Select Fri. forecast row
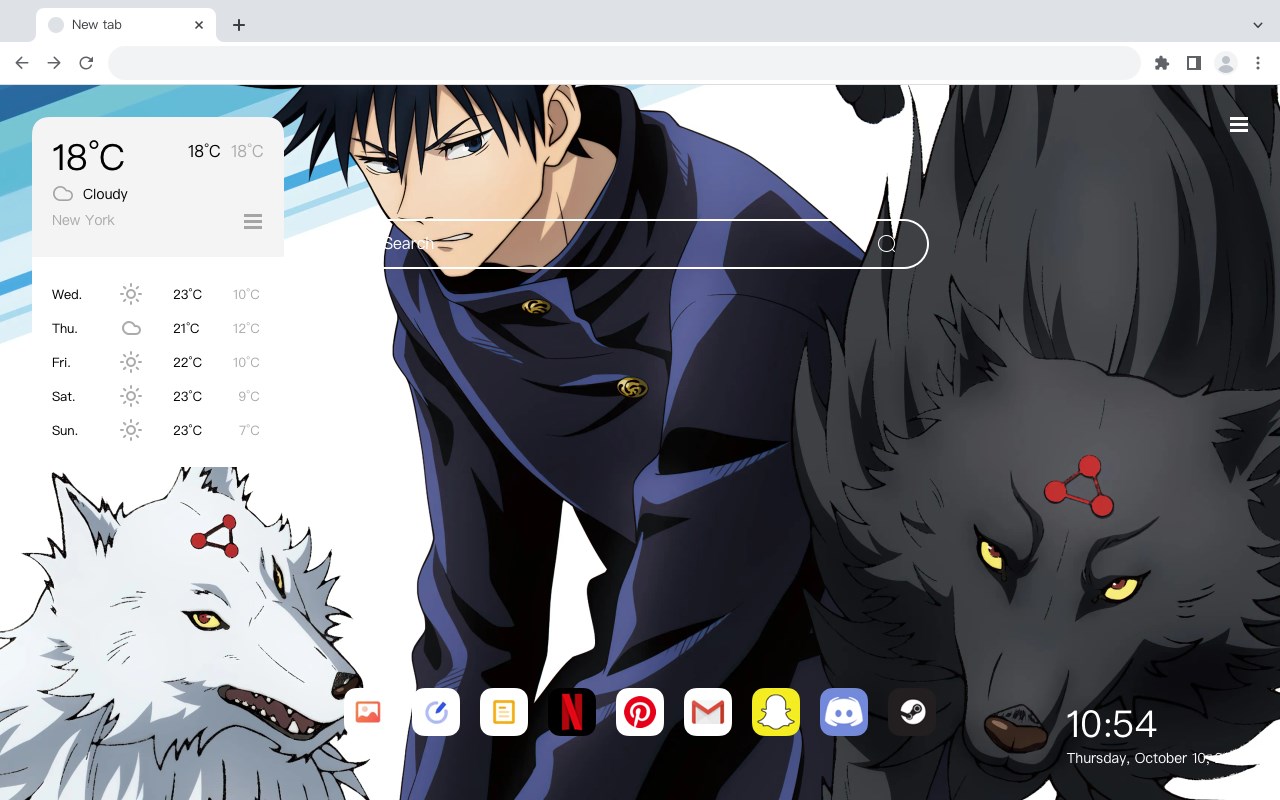1280x800 pixels. click(157, 362)
